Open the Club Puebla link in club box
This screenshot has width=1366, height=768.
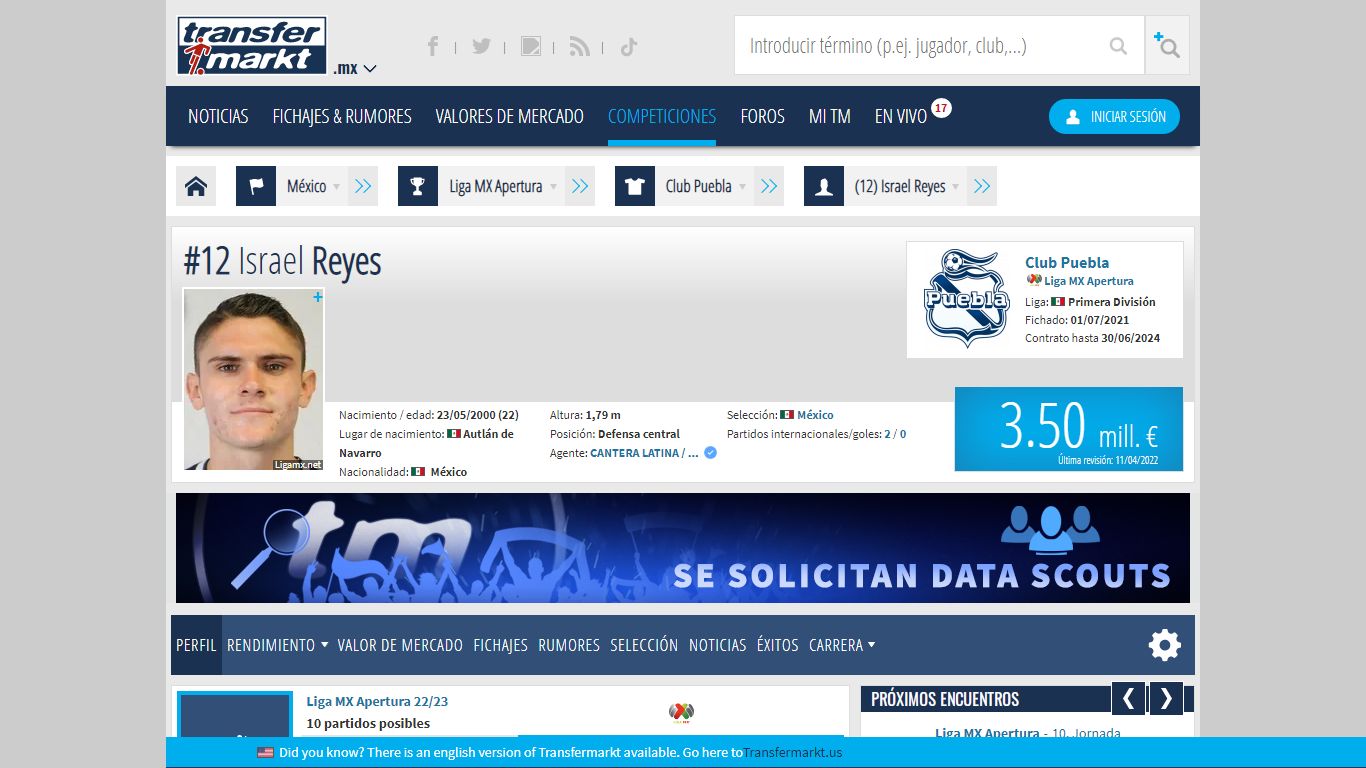(1067, 262)
